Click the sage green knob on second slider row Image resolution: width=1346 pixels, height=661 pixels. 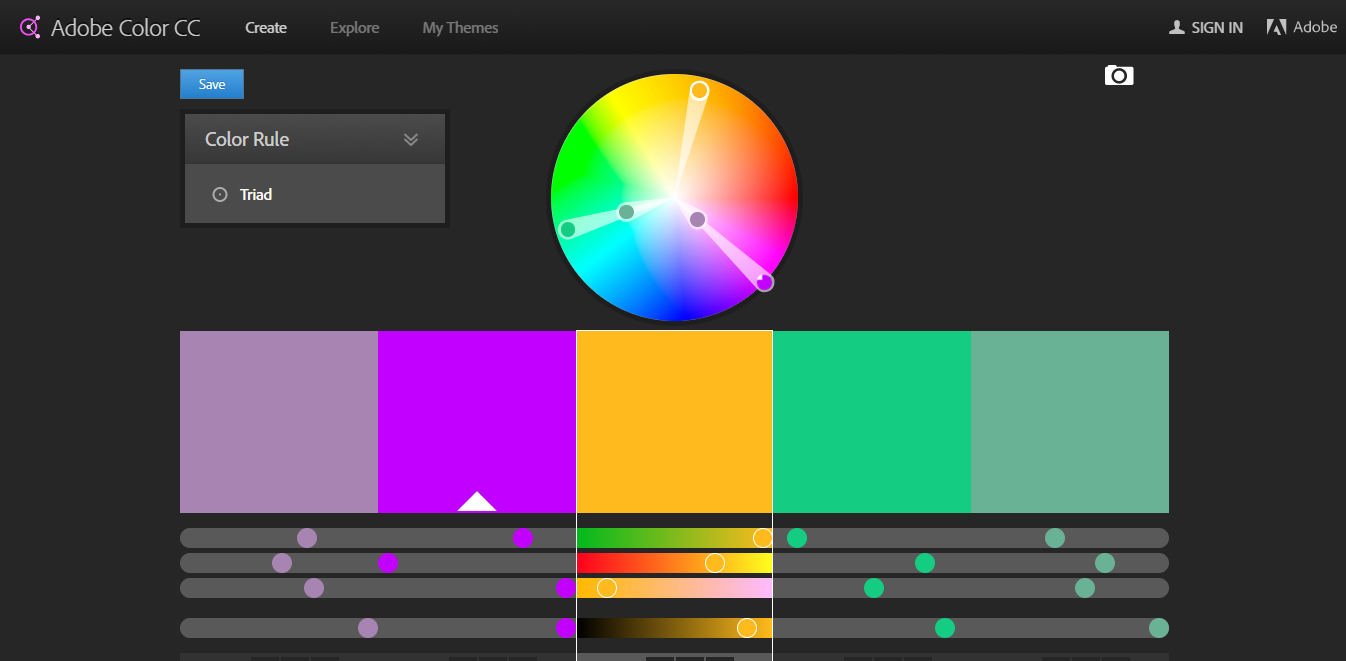(x=1105, y=563)
